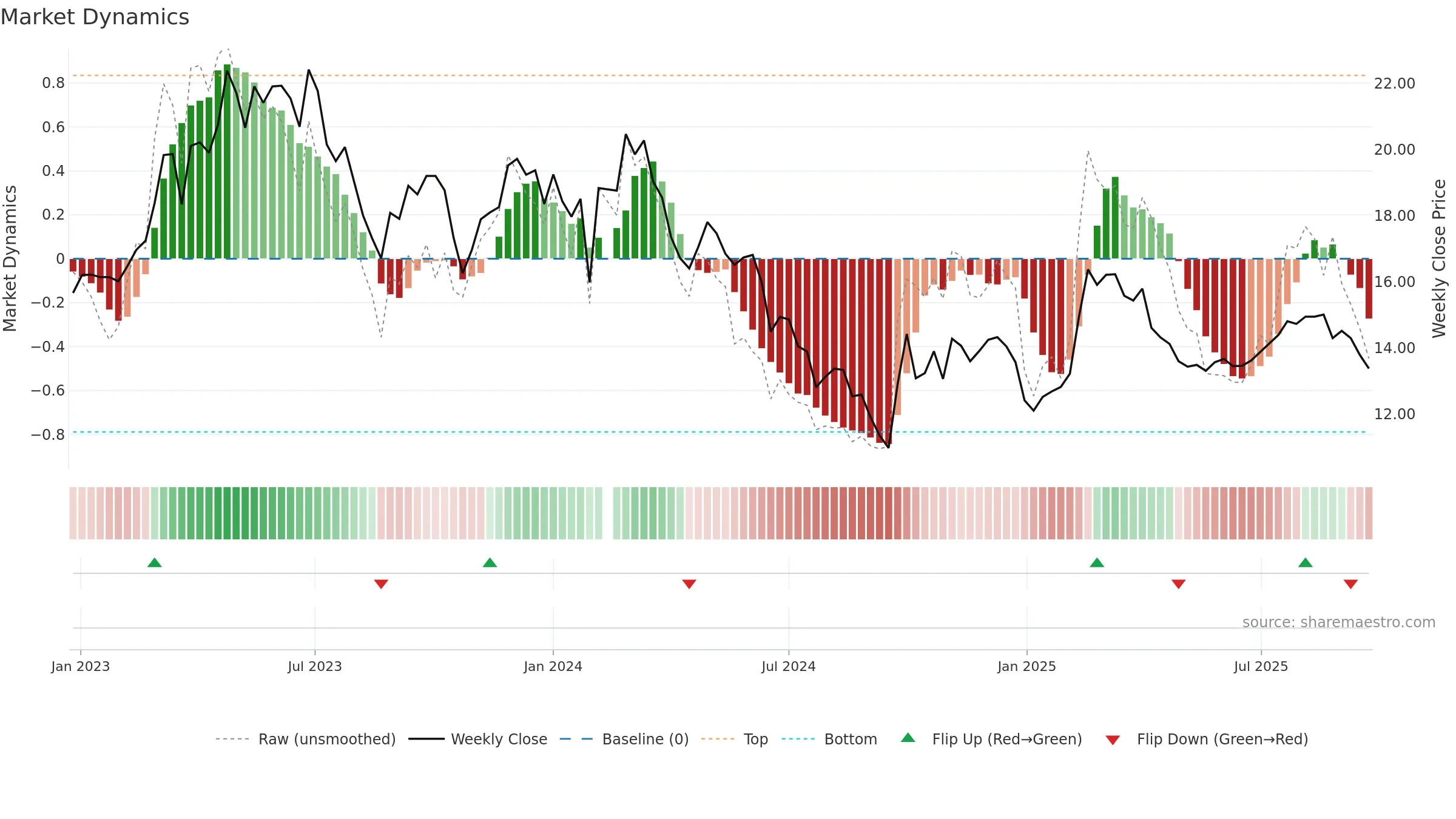Click the Jan 2024 x-axis label

553,666
